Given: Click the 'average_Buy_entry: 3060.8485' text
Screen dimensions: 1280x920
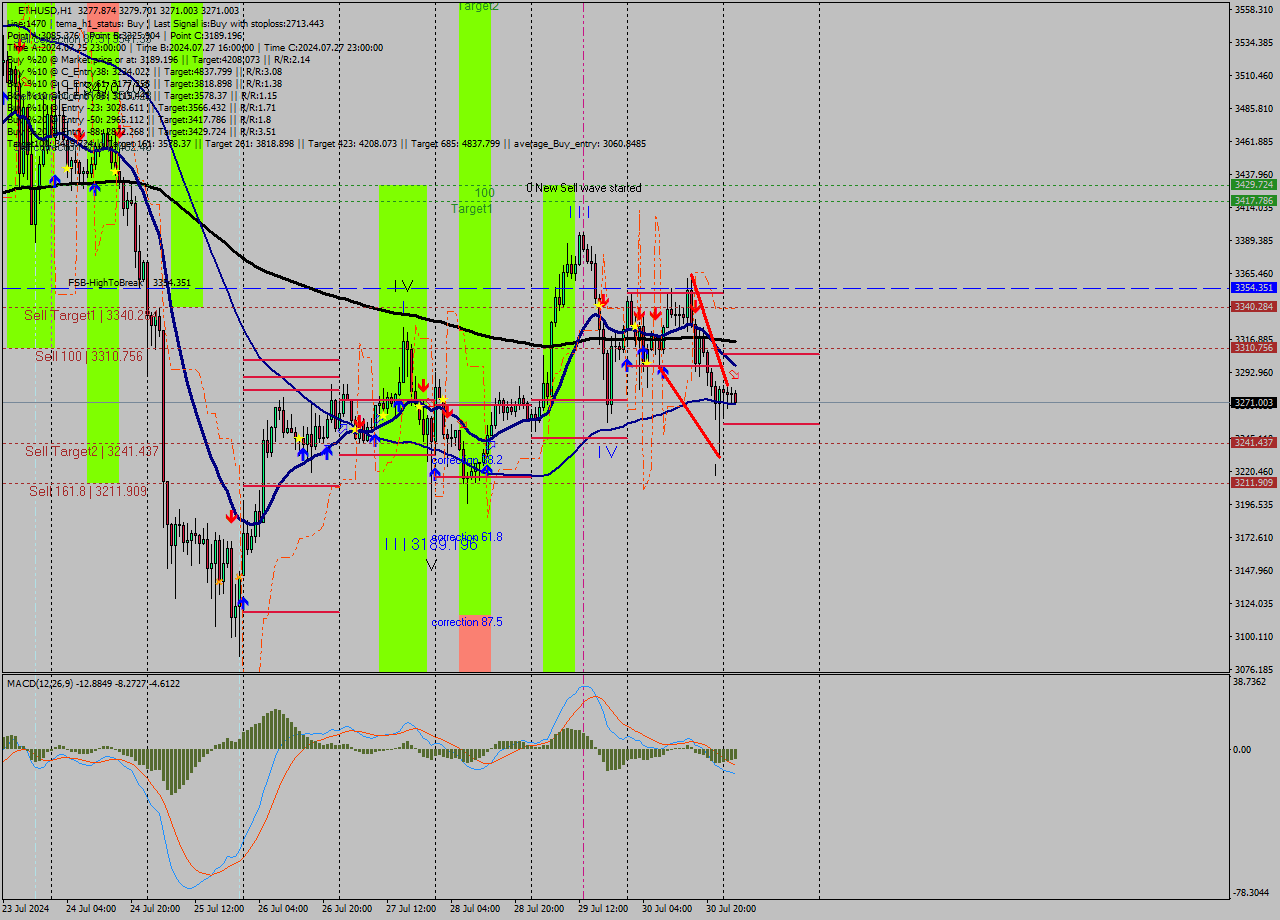Looking at the screenshot, I should point(580,144).
